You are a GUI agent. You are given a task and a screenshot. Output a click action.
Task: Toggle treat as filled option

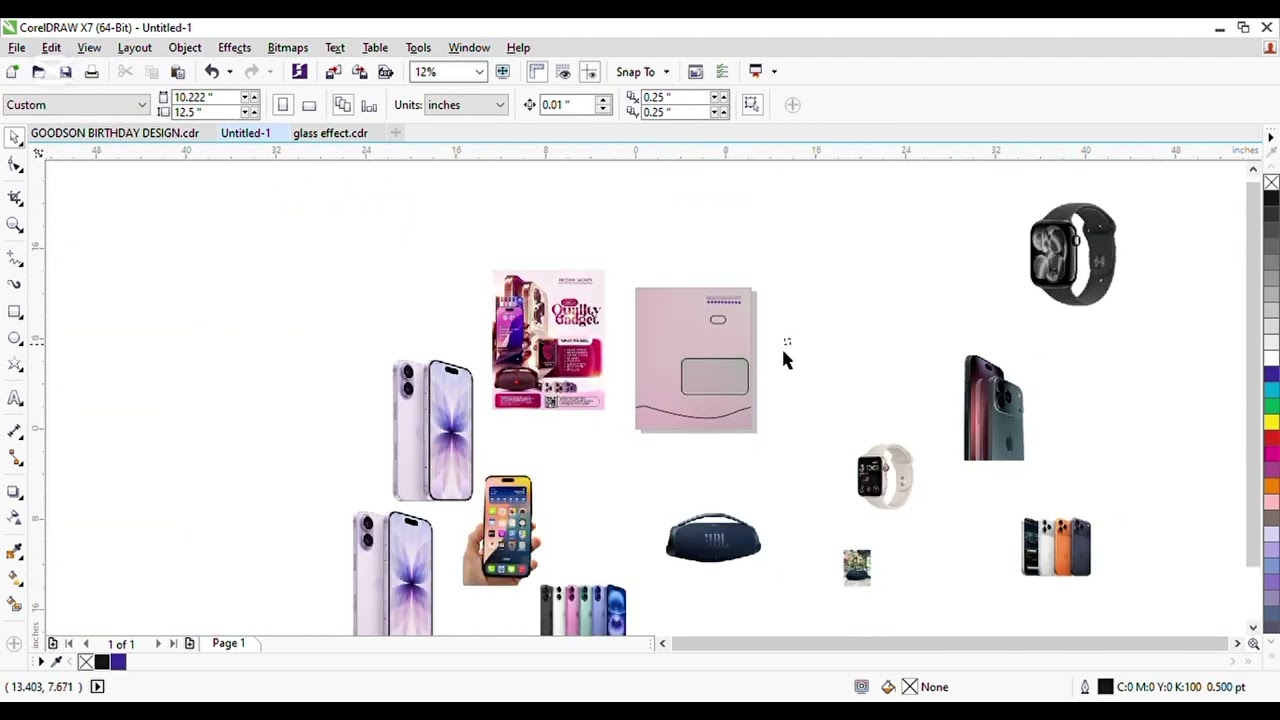(752, 104)
